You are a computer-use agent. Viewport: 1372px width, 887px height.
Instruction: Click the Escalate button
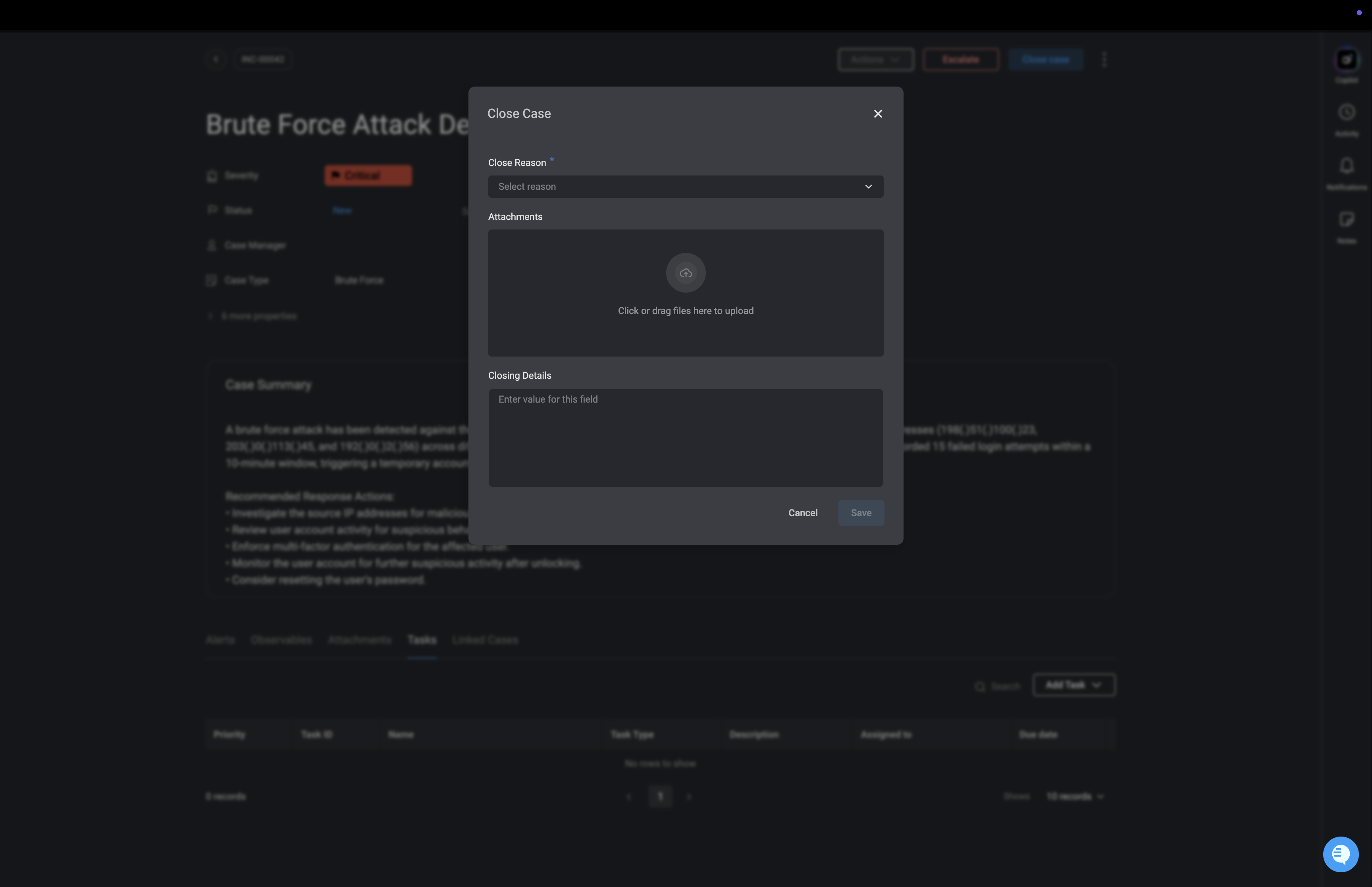pyautogui.click(x=960, y=60)
